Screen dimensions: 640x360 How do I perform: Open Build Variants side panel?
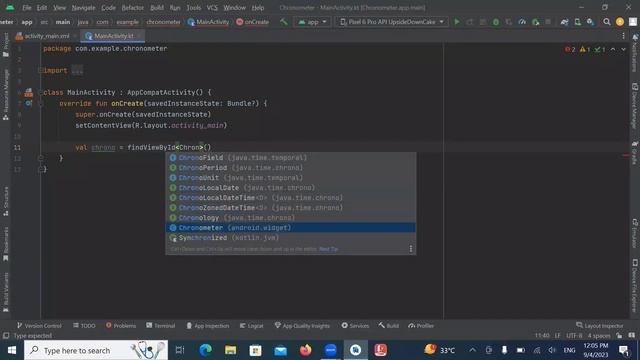coord(6,292)
